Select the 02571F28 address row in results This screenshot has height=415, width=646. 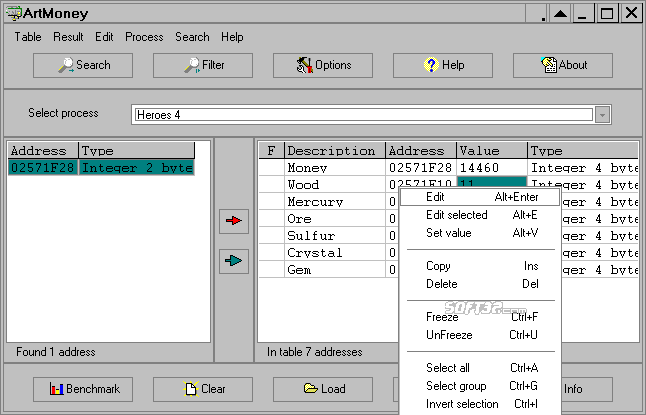coord(101,168)
